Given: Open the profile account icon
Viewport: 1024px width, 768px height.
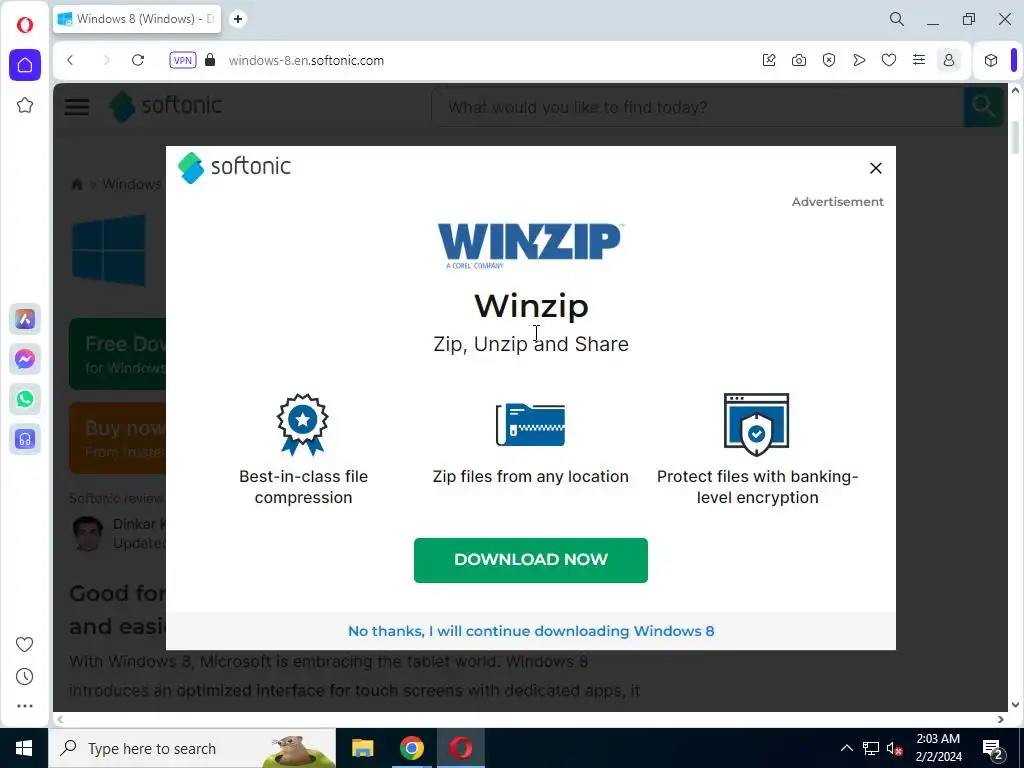Looking at the screenshot, I should coord(949,60).
